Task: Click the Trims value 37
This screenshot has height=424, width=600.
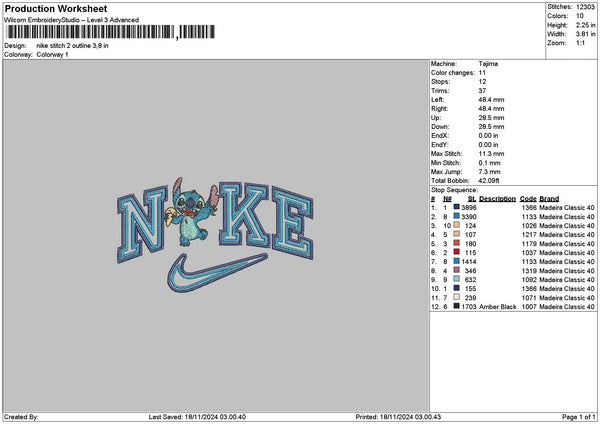Action: point(482,91)
